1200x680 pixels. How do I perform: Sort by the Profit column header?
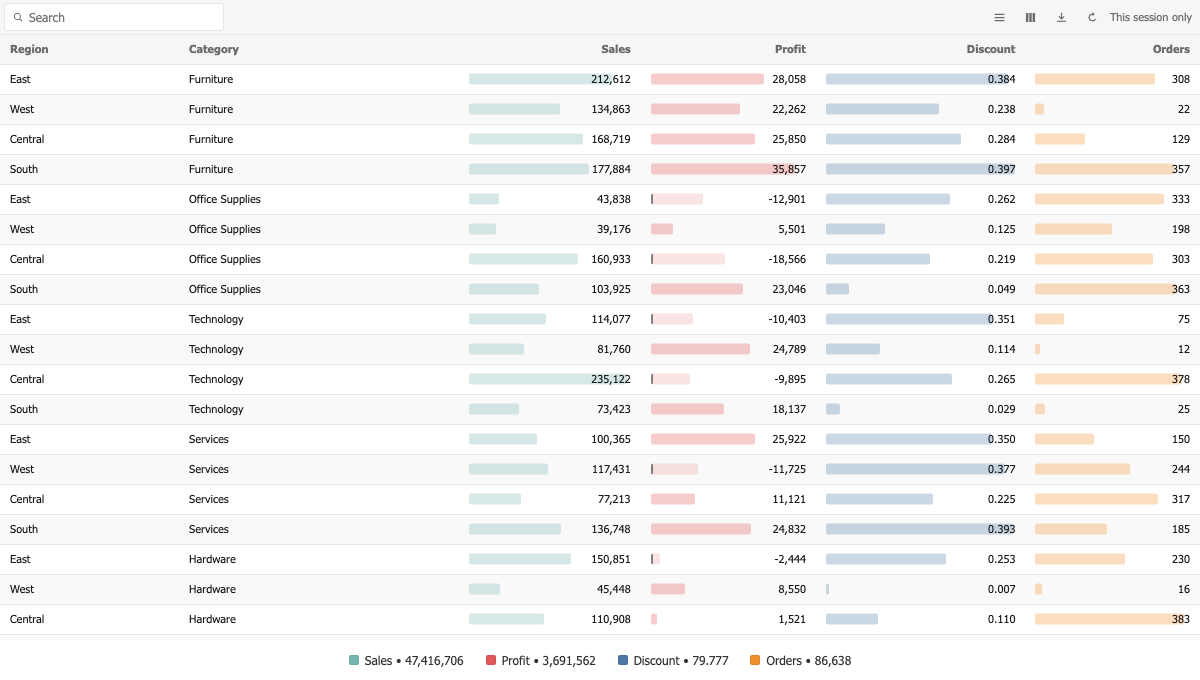tap(790, 49)
